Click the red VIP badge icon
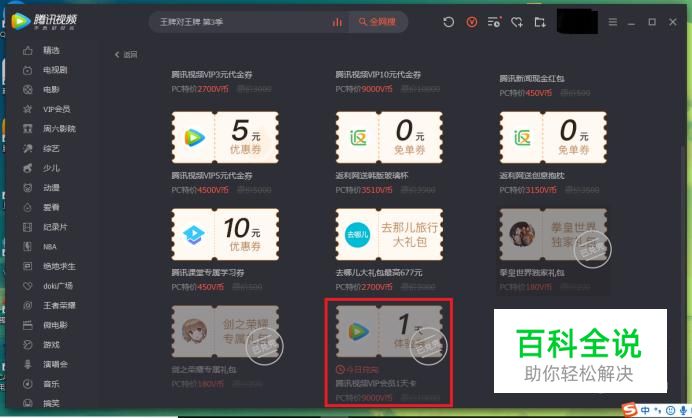Viewport: 692px width, 418px height. pos(472,22)
